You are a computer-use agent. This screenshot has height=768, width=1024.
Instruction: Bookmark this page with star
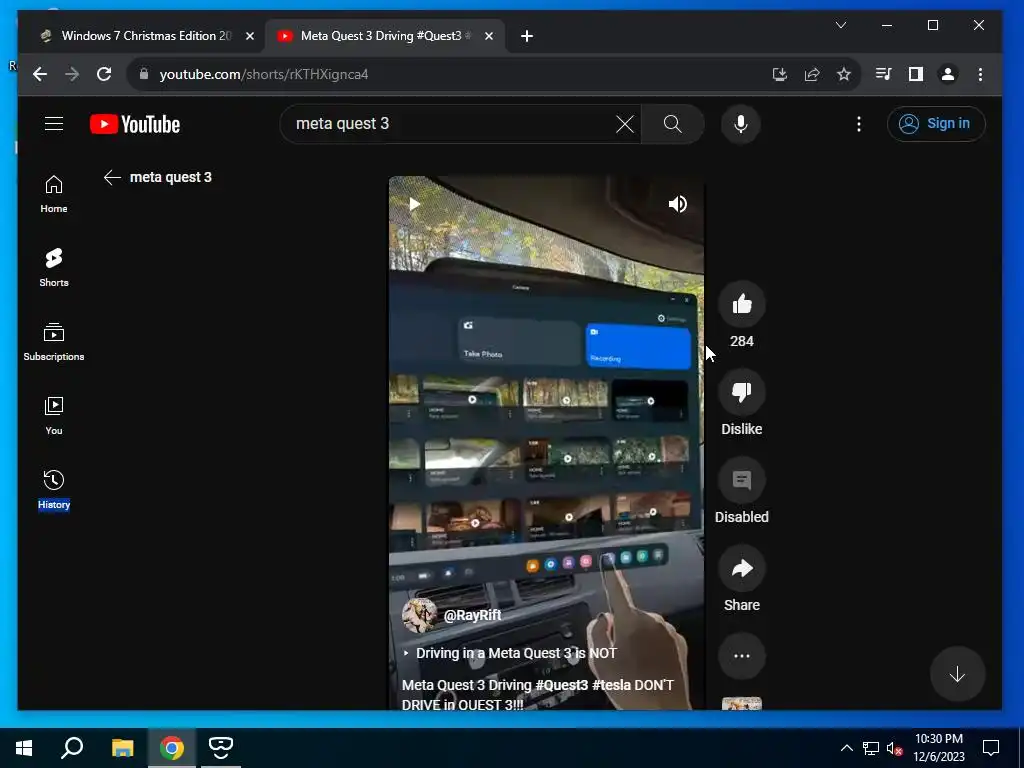point(844,74)
